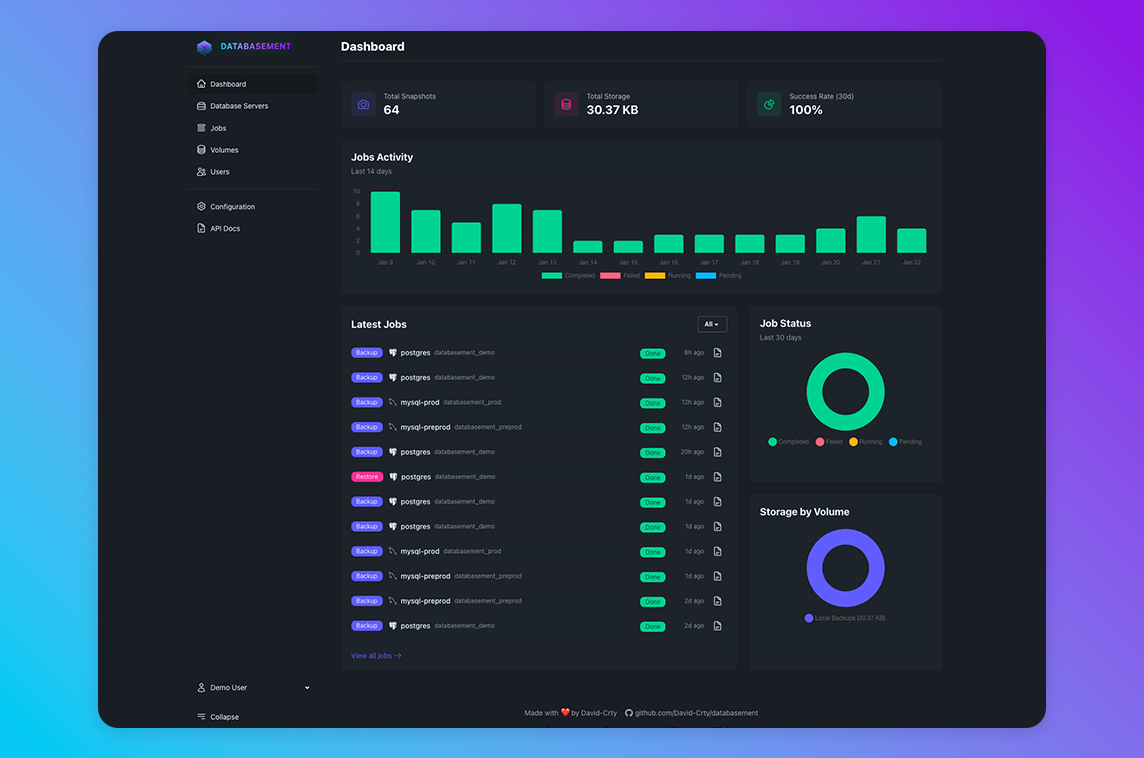This screenshot has height=758, width=1144.
Task: Toggle Local Backups legend in Storage chart
Action: (845, 618)
